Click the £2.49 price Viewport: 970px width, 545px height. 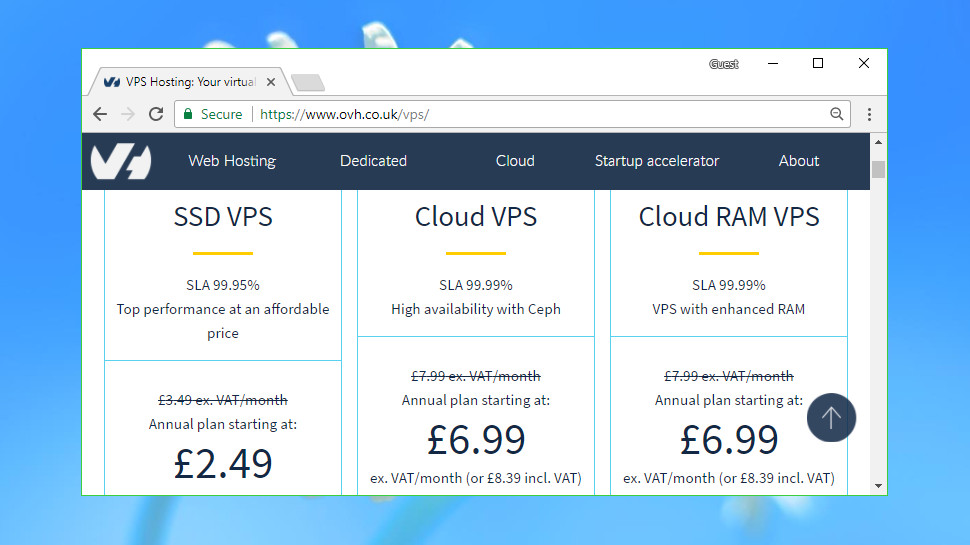[223, 464]
